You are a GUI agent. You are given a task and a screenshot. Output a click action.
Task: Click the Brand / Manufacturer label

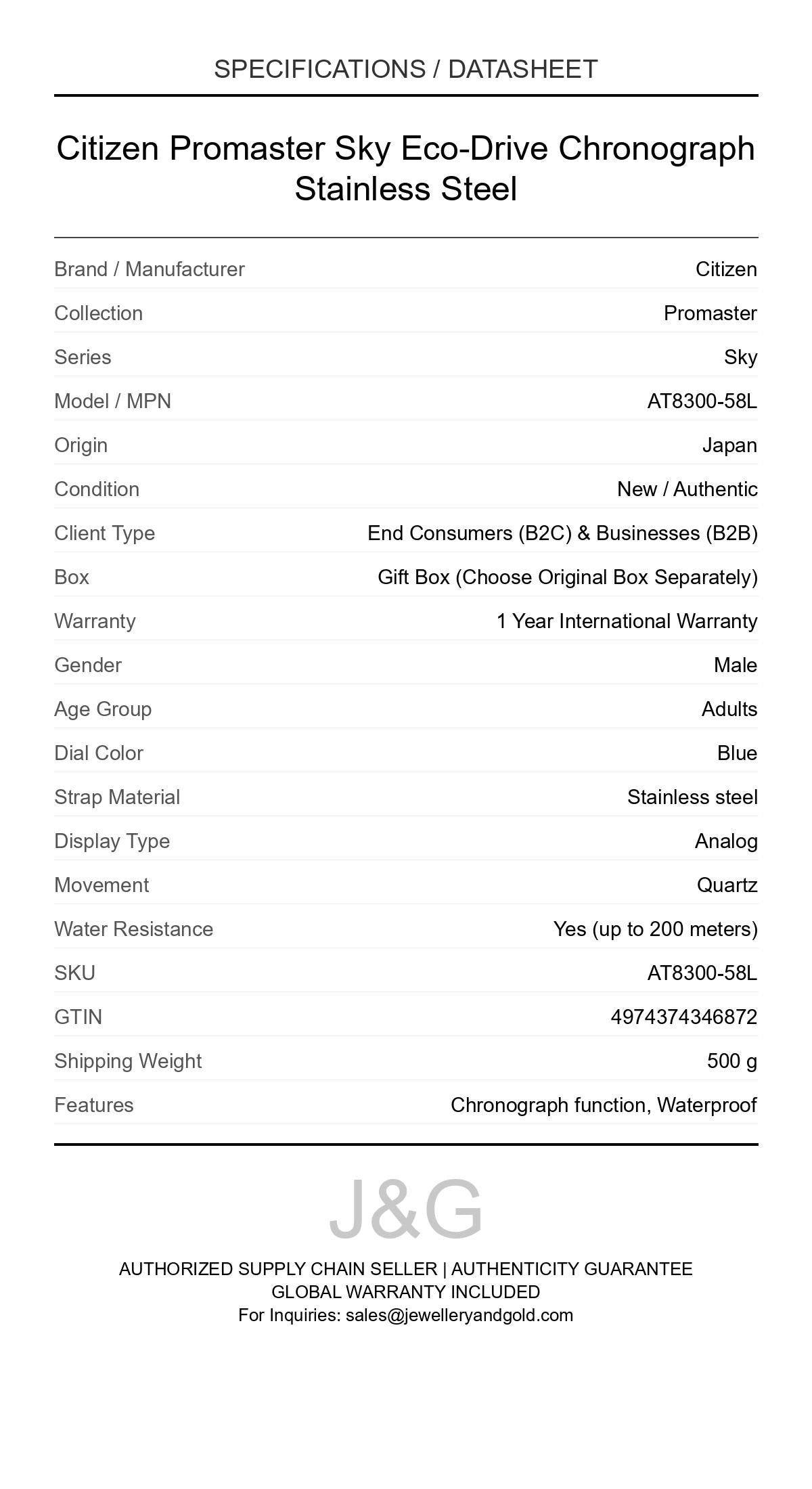(x=150, y=269)
